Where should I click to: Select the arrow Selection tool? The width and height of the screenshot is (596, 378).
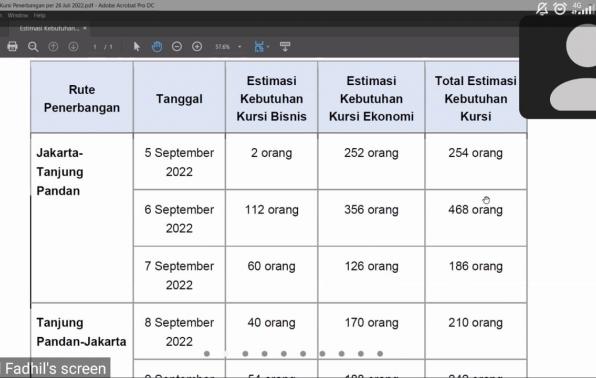[x=137, y=46]
